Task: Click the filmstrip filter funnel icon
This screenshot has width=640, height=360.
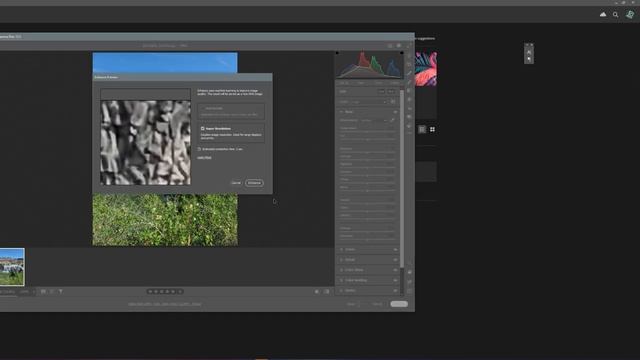Action: [60, 292]
